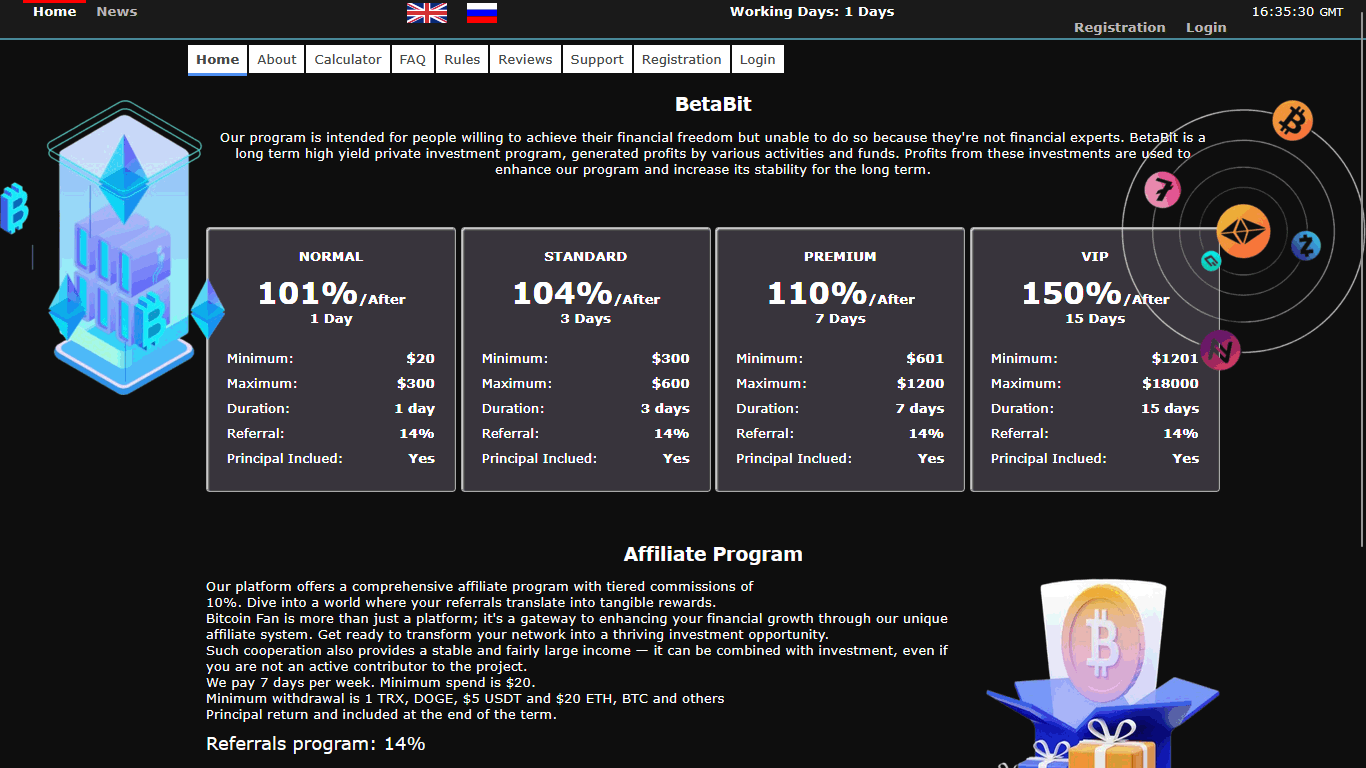The image size is (1366, 768).
Task: Click the STANDARD plan title
Action: [x=586, y=257]
